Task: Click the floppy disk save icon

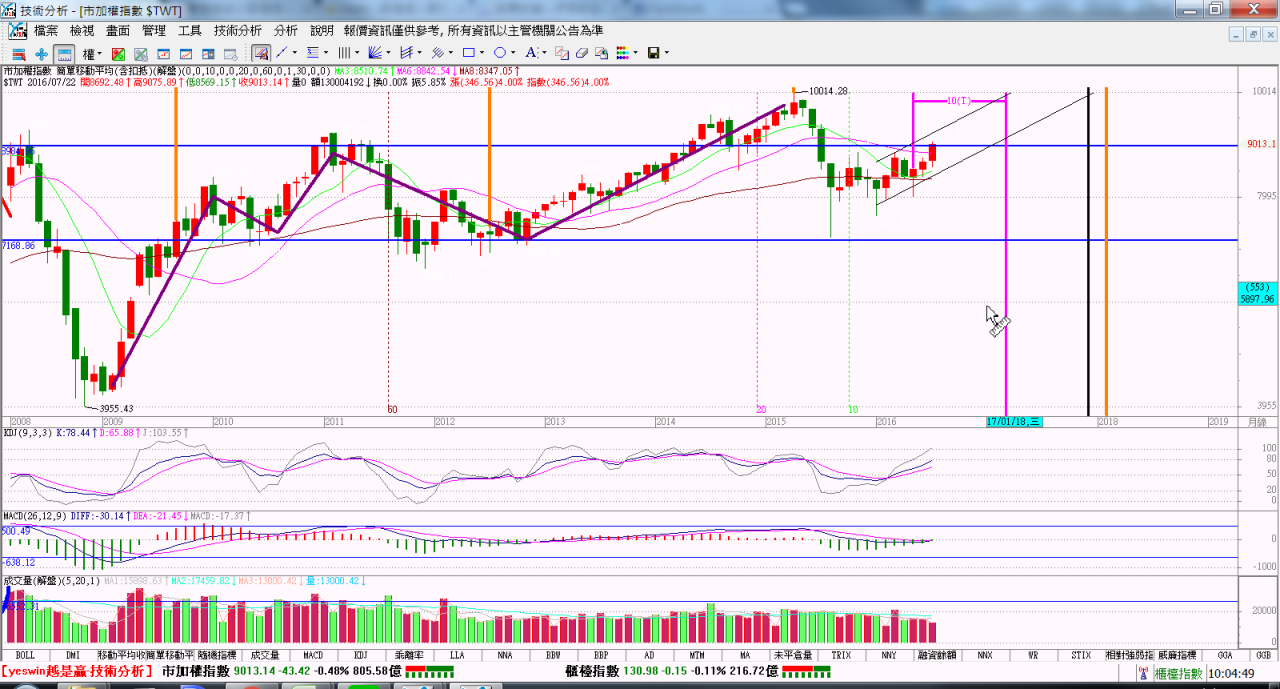Action: (x=653, y=53)
